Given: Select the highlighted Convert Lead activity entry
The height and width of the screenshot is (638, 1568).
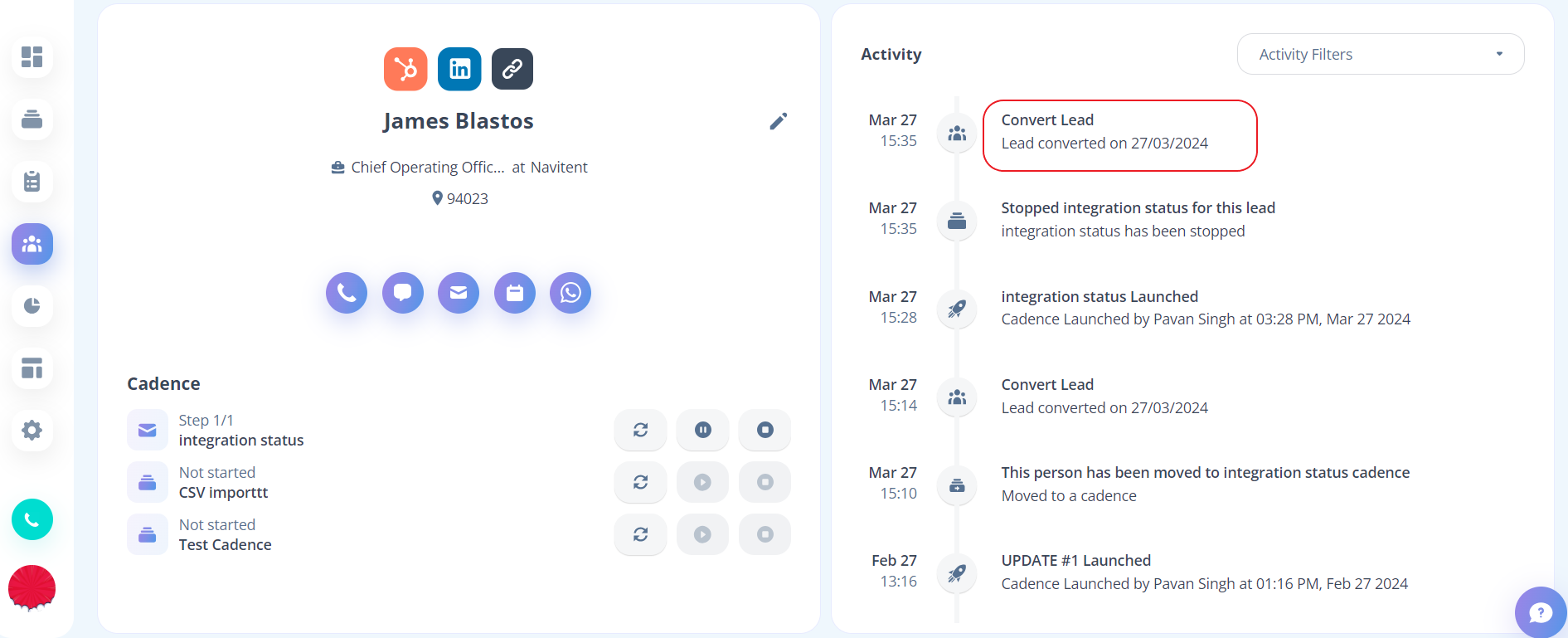Looking at the screenshot, I should (x=1119, y=135).
